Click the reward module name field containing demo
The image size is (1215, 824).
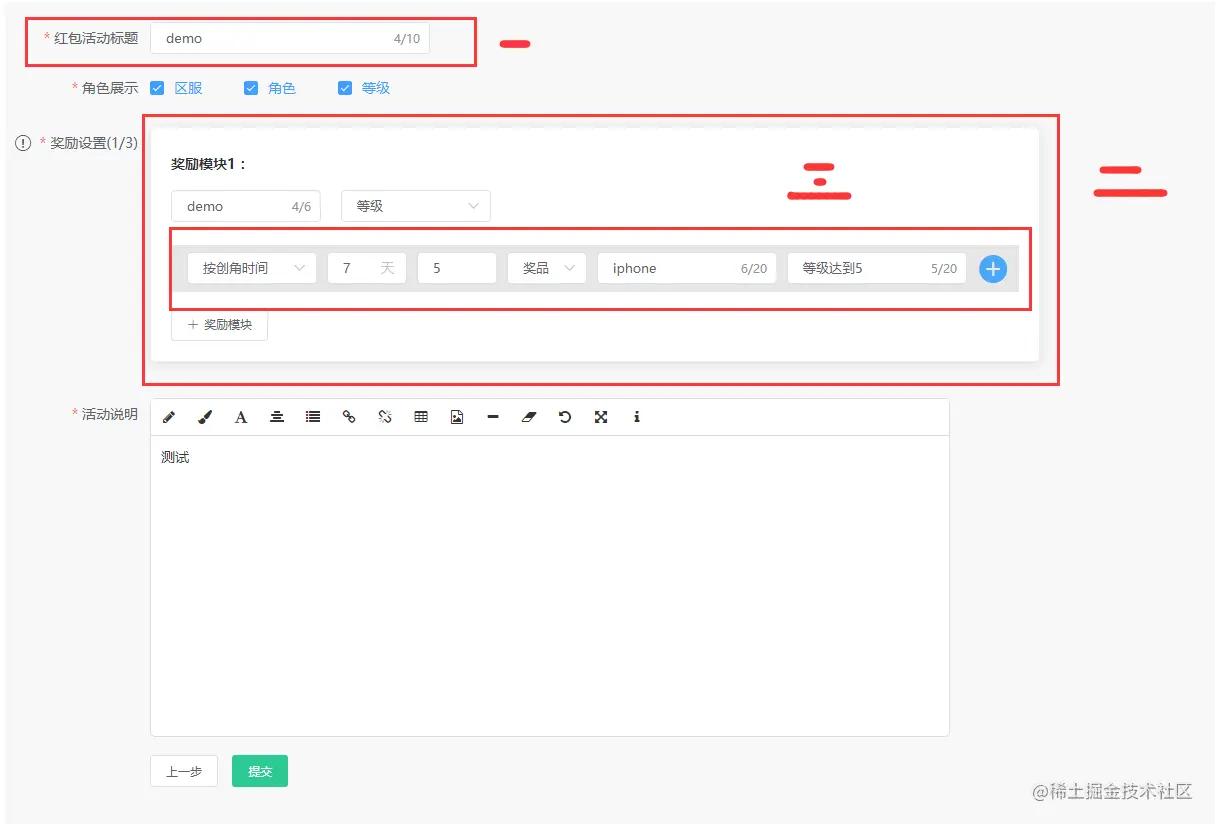pyautogui.click(x=246, y=206)
